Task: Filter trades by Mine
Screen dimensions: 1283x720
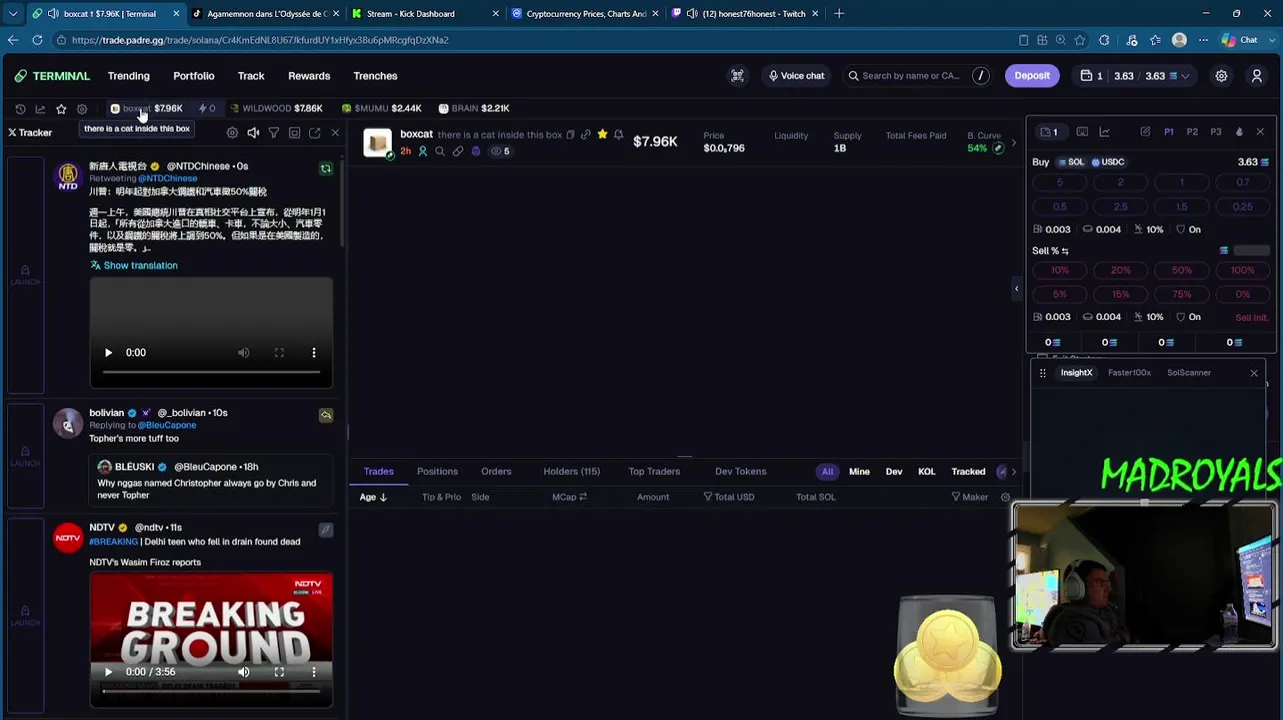Action: click(859, 471)
